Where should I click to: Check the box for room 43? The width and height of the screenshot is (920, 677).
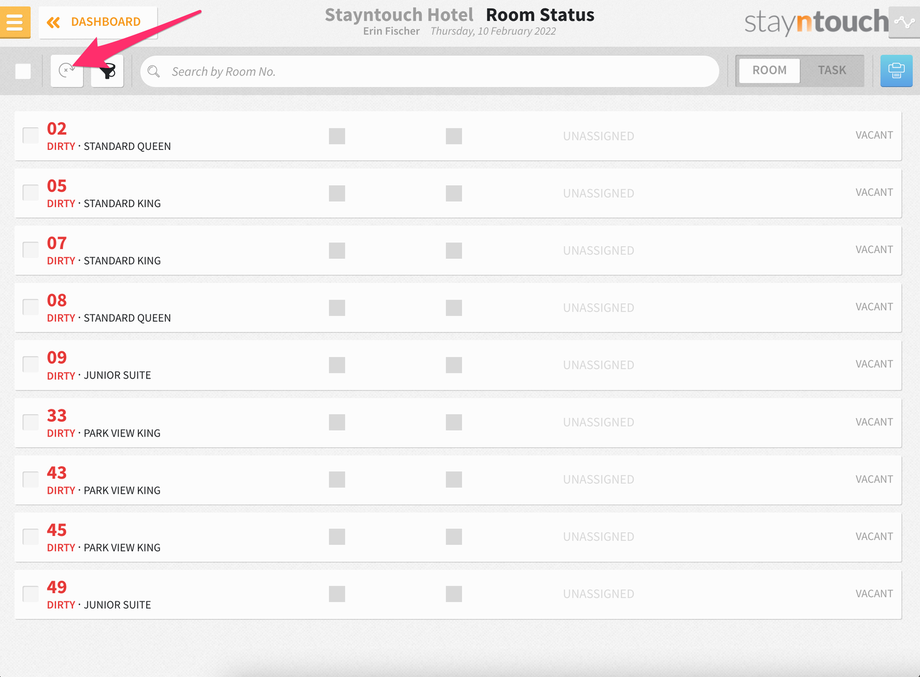pos(31,479)
